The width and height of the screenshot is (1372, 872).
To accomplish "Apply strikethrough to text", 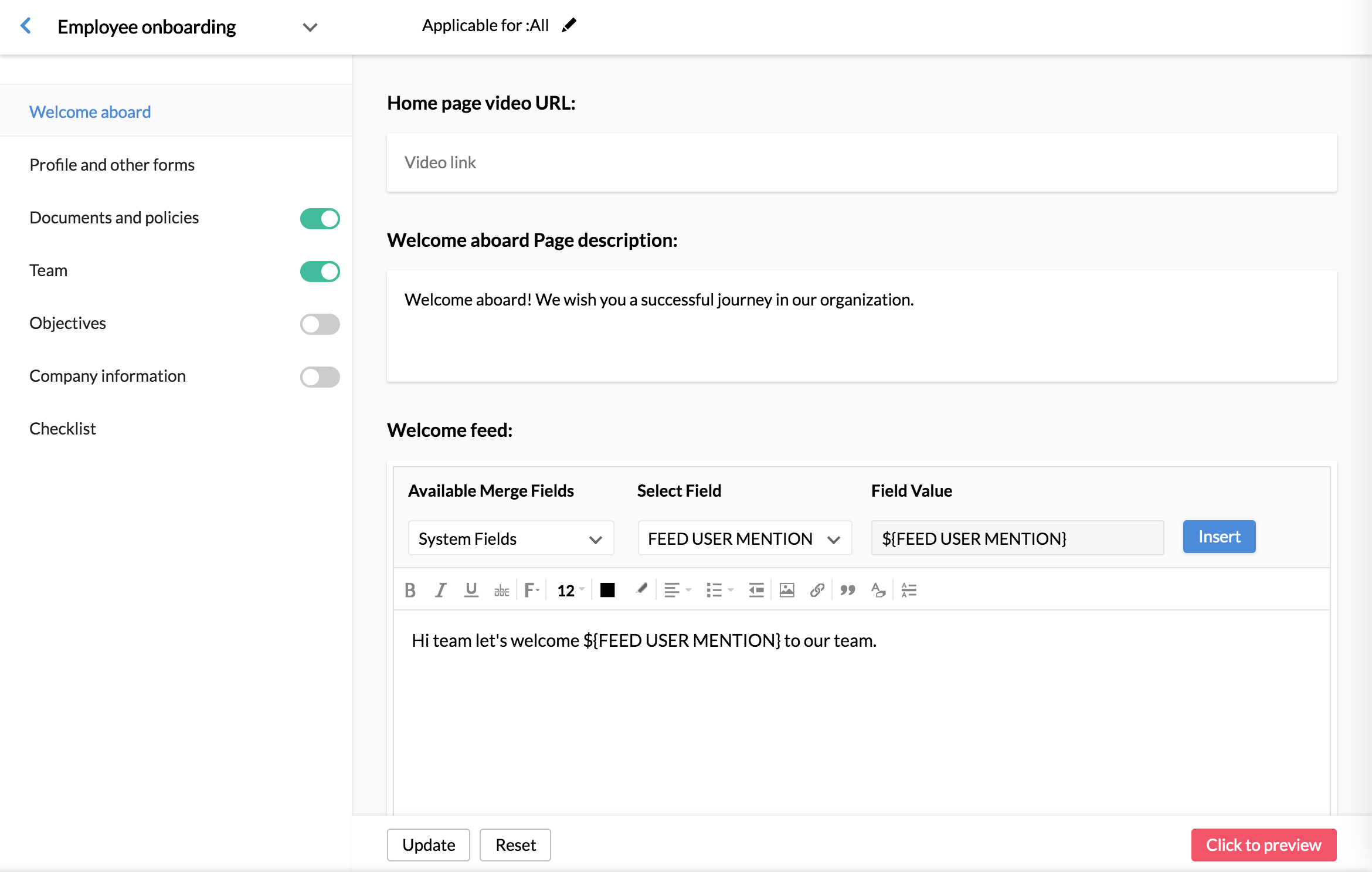I will tap(501, 590).
